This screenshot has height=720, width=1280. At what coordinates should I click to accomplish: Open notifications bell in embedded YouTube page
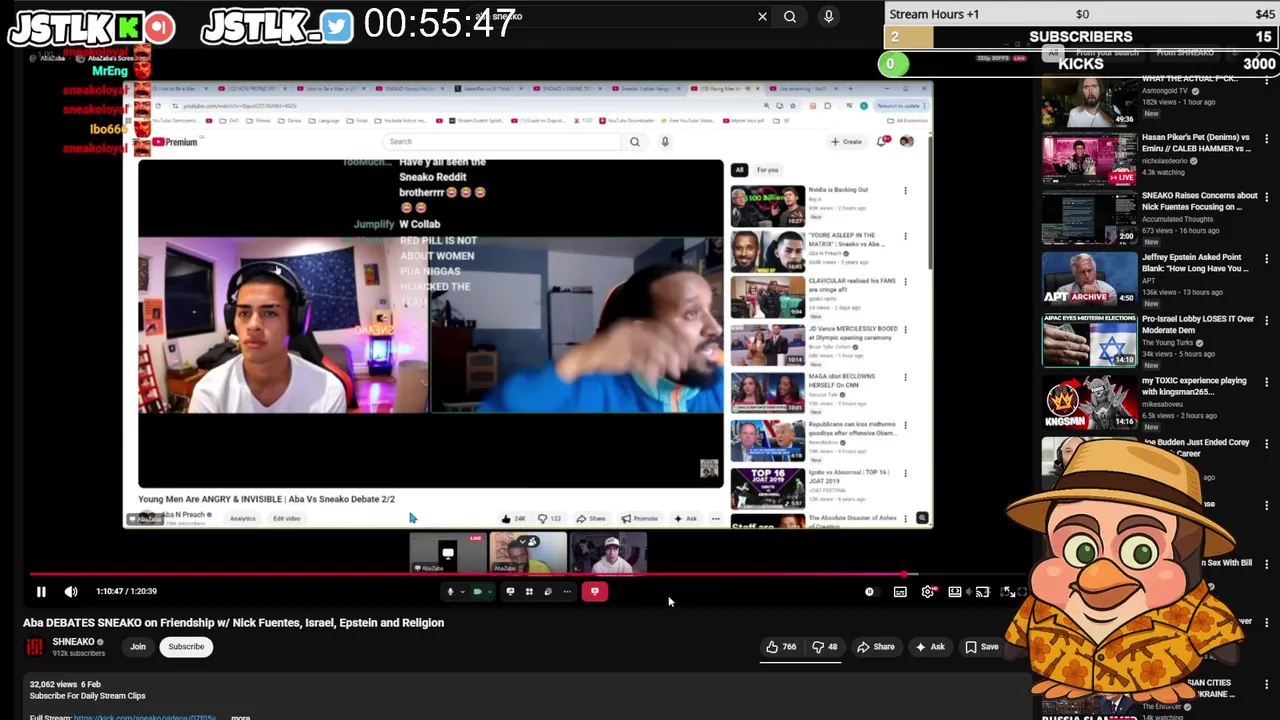tap(883, 141)
